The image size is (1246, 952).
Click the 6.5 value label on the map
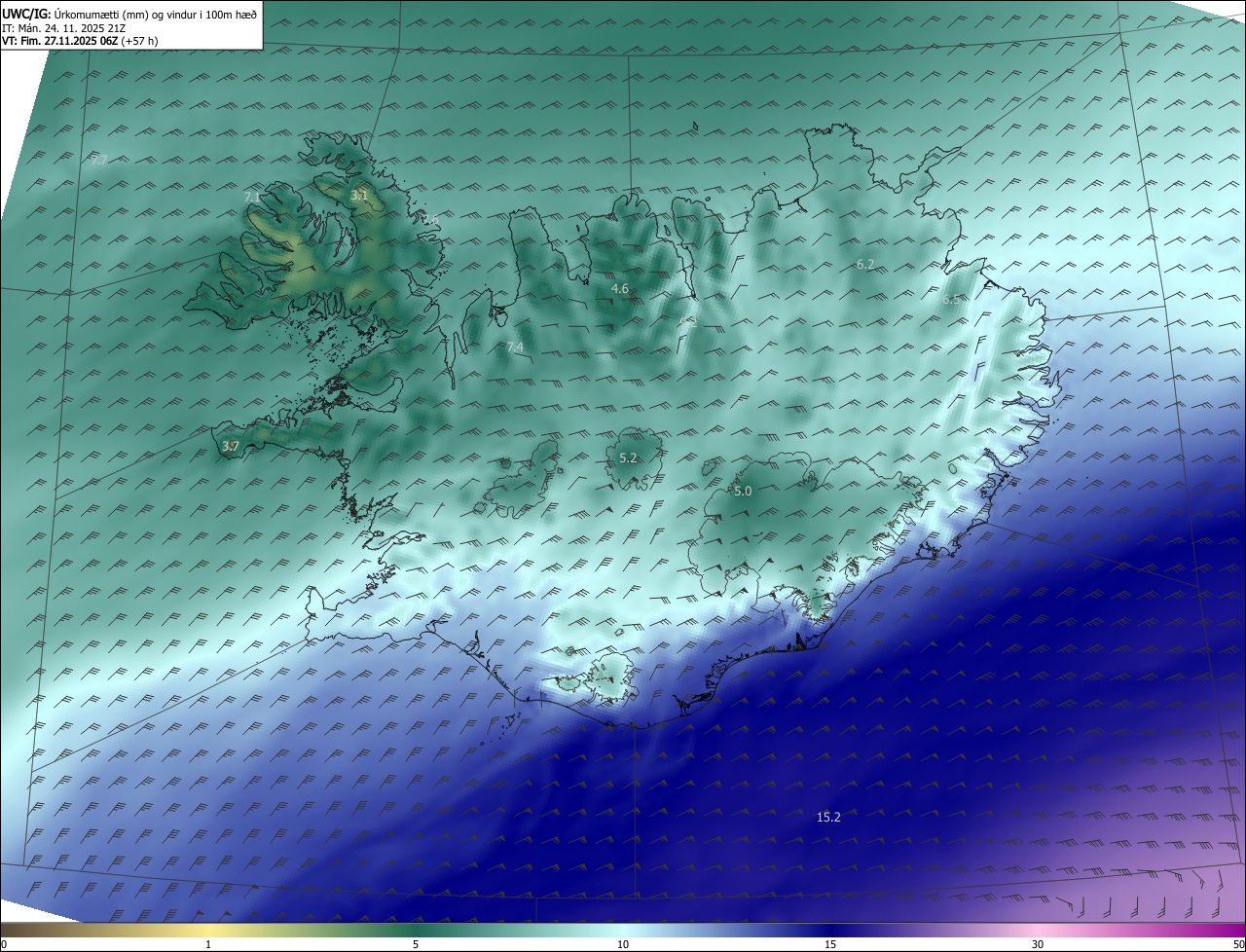point(951,300)
